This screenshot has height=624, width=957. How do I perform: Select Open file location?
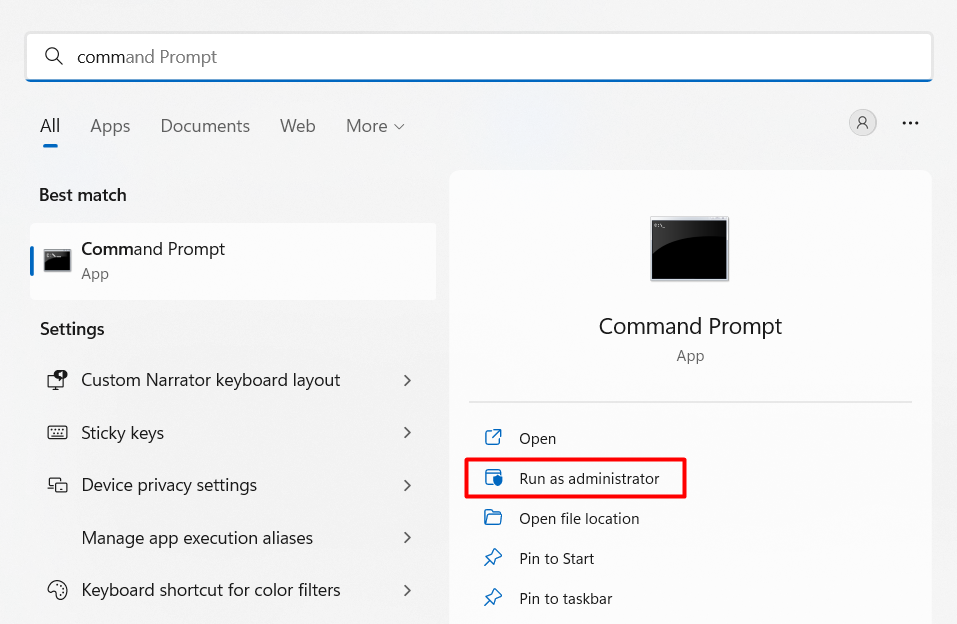(578, 519)
